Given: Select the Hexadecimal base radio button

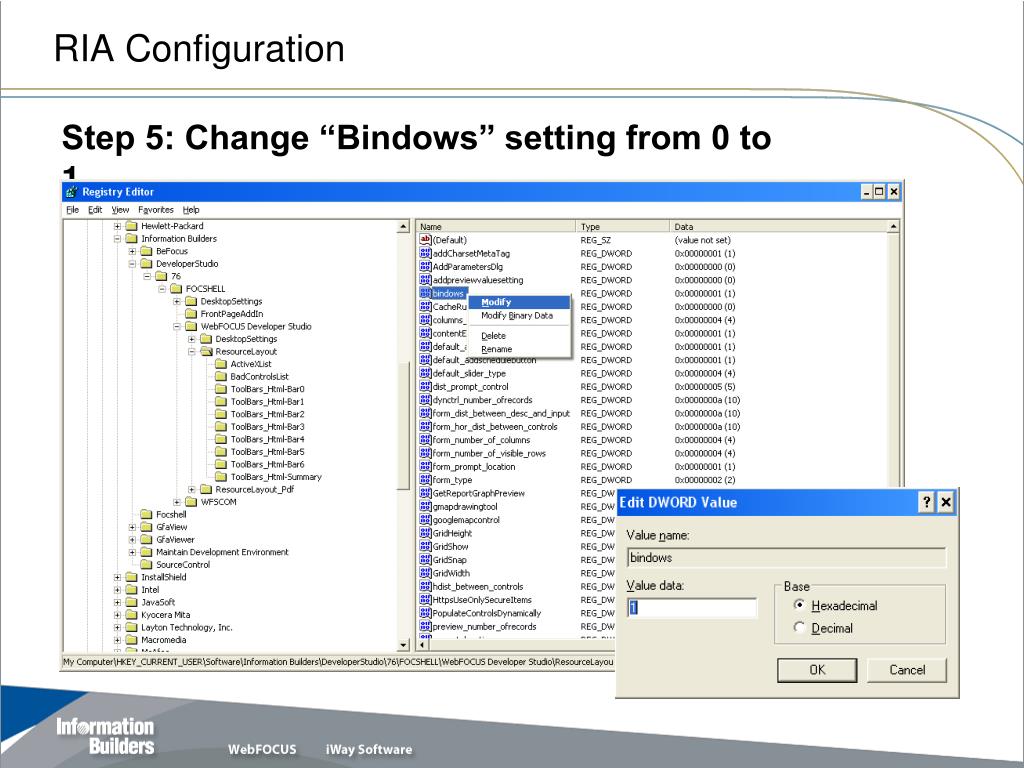Looking at the screenshot, I should click(x=799, y=605).
